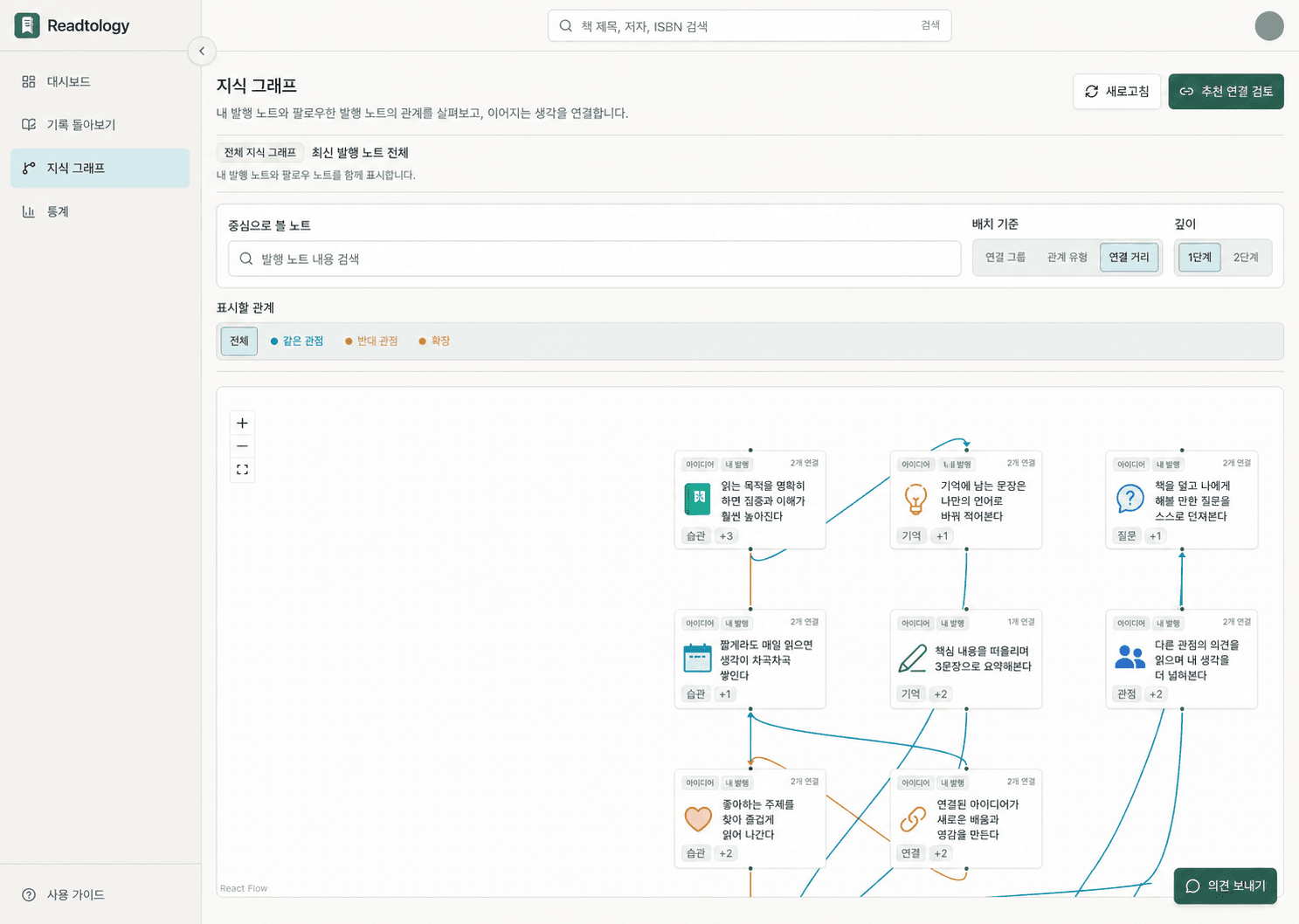Click the zoom in plus control
The height and width of the screenshot is (924, 1299).
point(242,423)
